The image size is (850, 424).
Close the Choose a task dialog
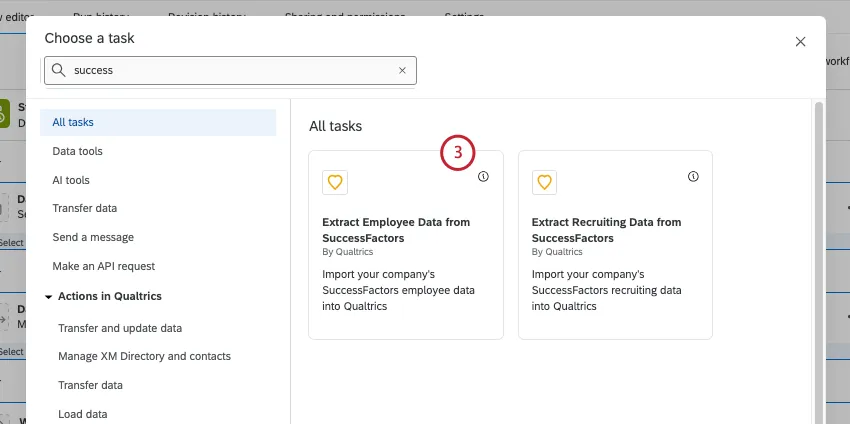[x=800, y=42]
